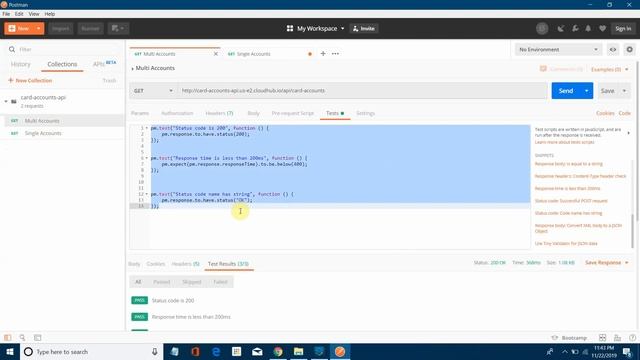Add a new request tab with plus icon
Viewport: 640px width, 360px height.
click(x=323, y=53)
